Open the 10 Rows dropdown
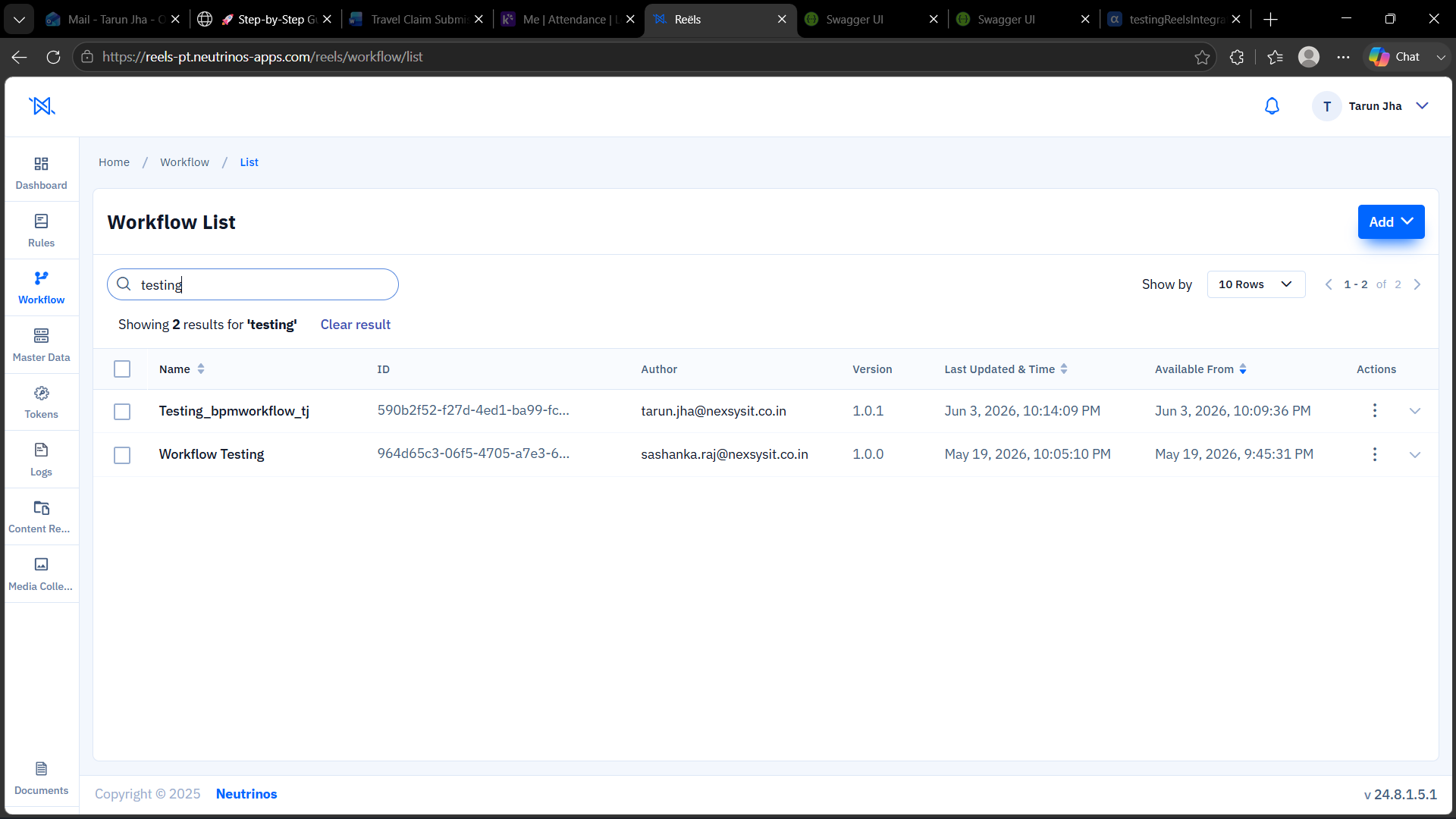This screenshot has width=1456, height=819. (1256, 284)
